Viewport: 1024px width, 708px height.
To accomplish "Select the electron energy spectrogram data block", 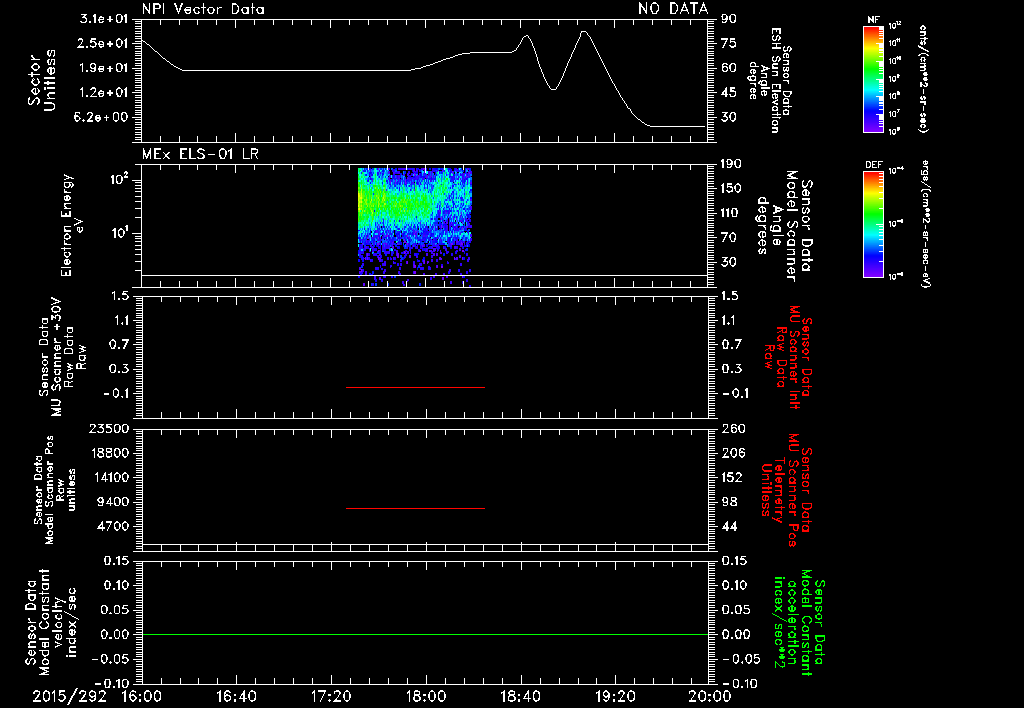I will (415, 226).
